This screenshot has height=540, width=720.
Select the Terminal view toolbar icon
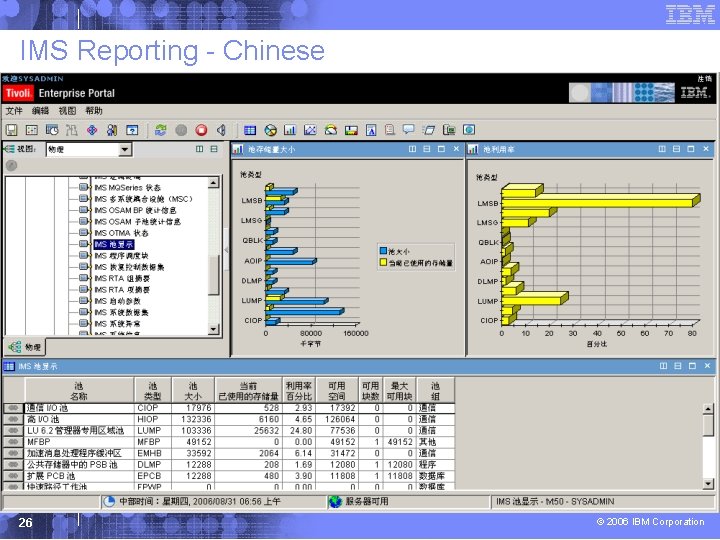tap(449, 130)
